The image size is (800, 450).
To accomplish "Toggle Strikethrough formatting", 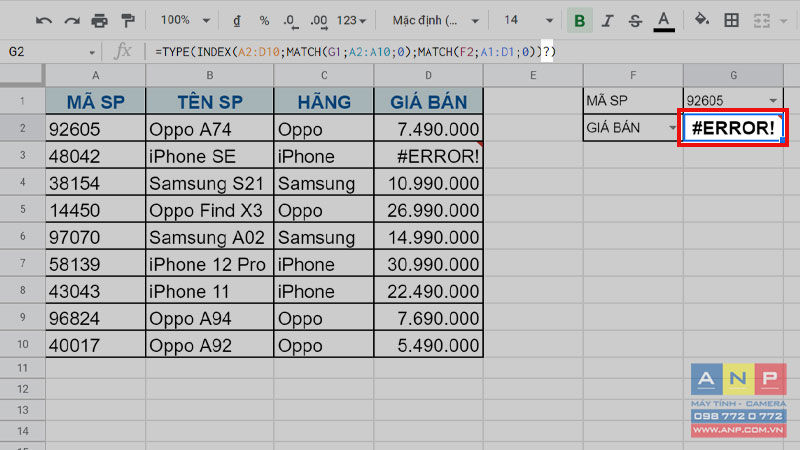I will pos(635,21).
